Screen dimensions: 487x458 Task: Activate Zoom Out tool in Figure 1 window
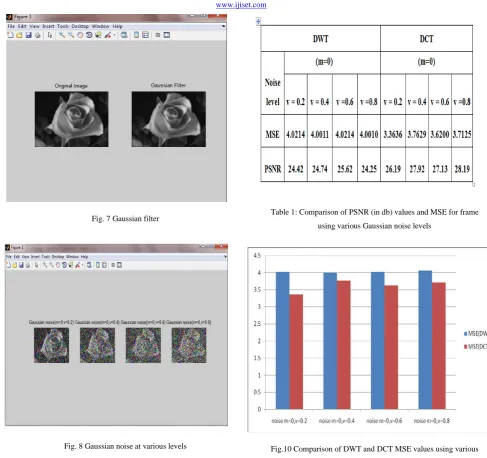pos(51,265)
